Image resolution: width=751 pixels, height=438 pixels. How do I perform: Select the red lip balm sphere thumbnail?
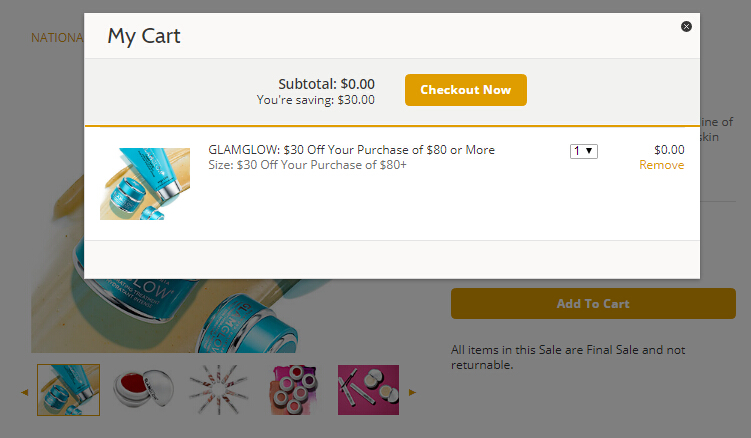[x=144, y=390]
